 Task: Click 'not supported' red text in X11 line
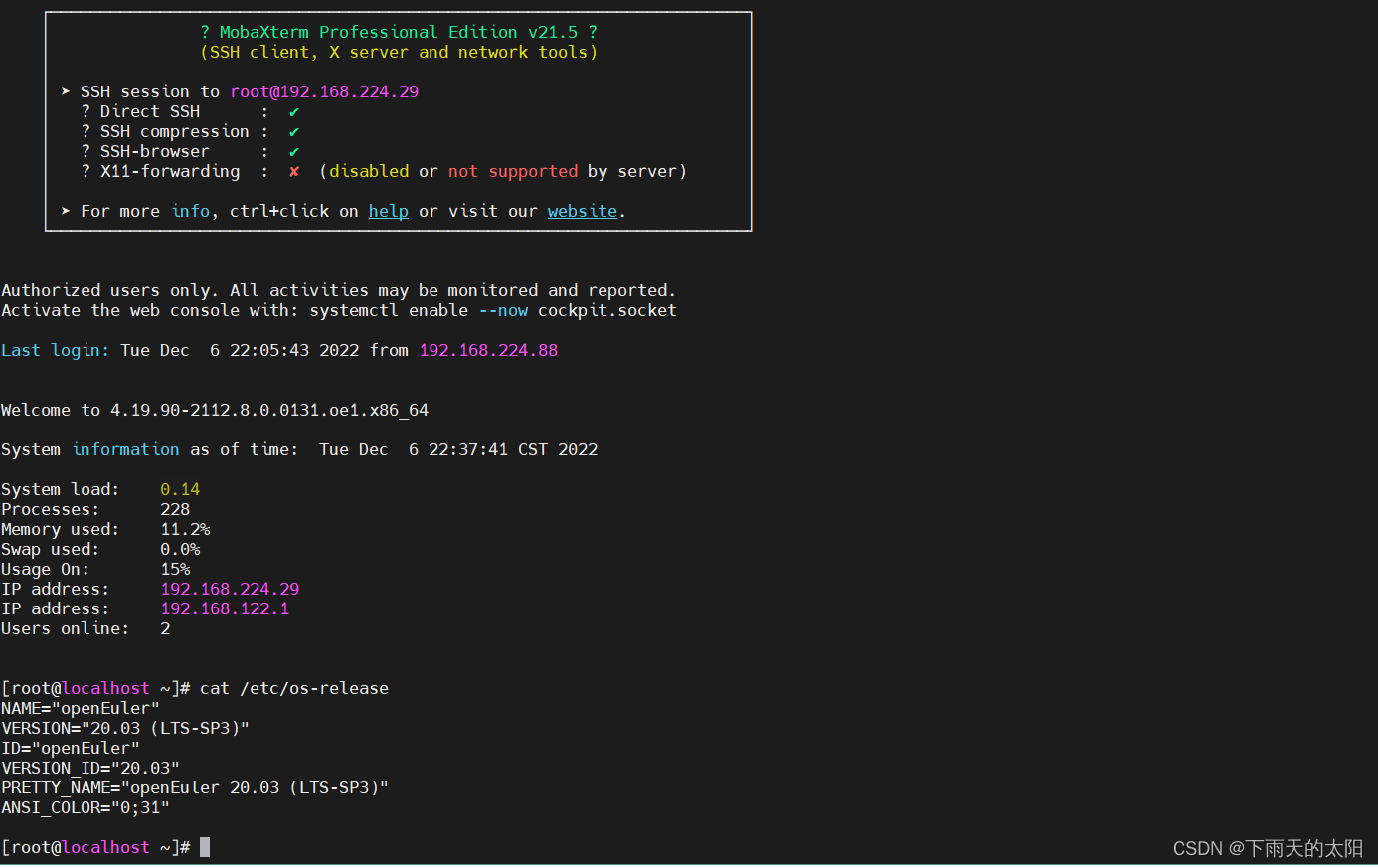[513, 171]
